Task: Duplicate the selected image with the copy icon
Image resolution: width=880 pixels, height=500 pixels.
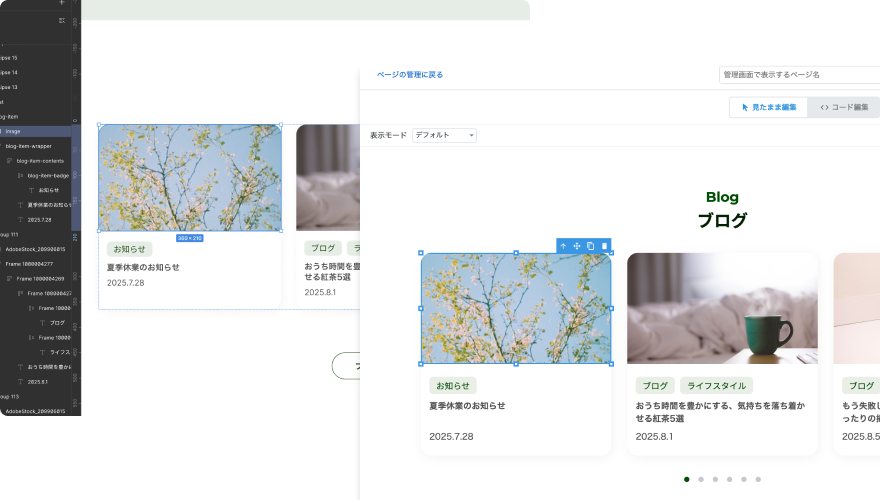Action: (590, 246)
